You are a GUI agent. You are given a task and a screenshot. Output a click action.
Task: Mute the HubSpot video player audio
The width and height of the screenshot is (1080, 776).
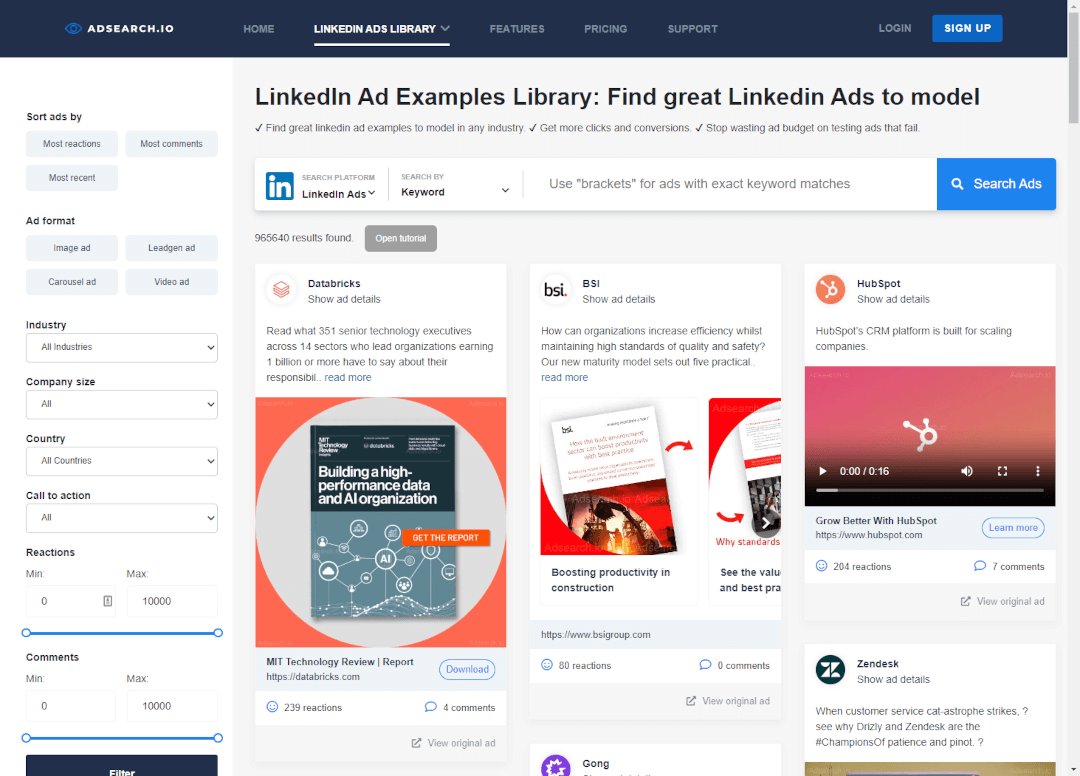(x=966, y=470)
